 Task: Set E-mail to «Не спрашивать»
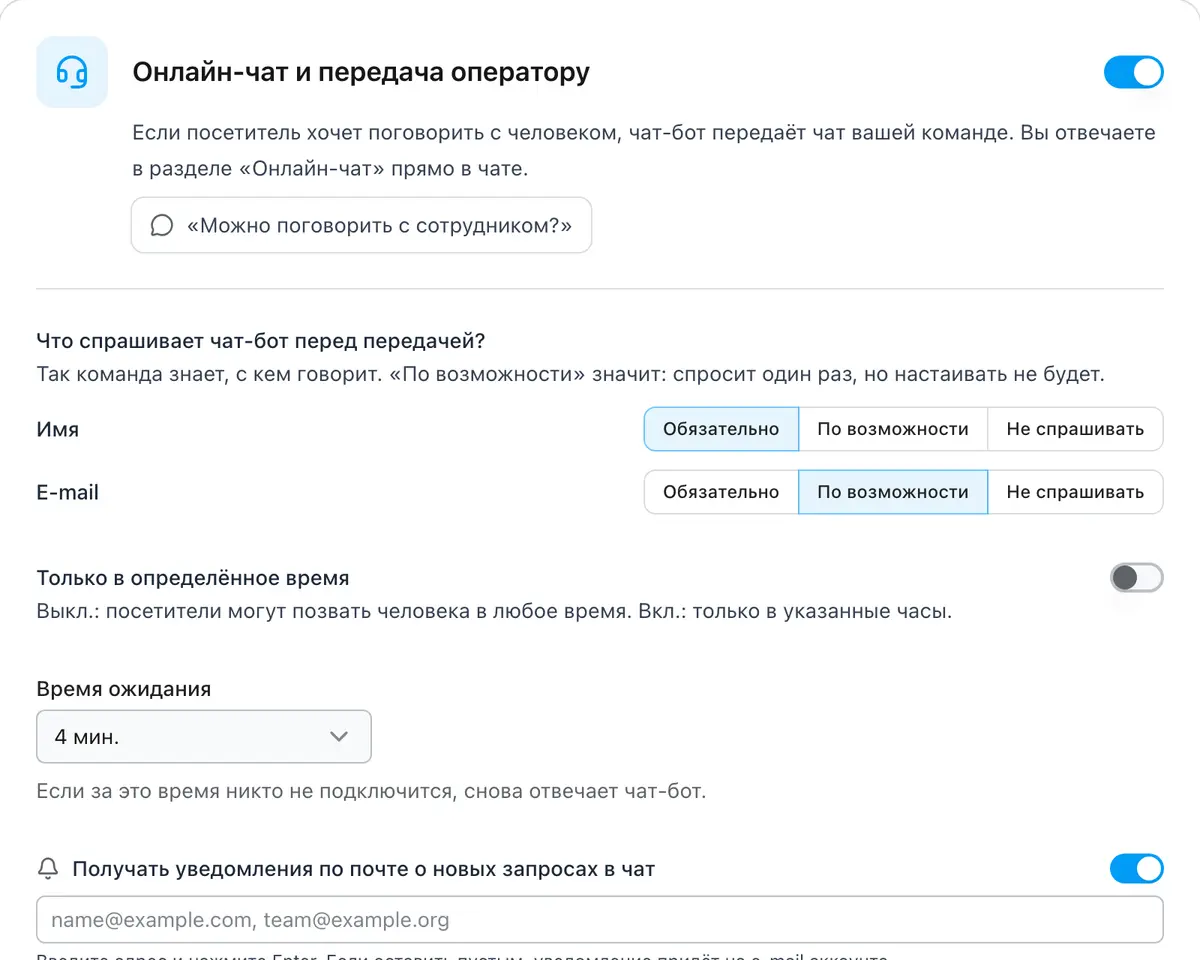point(1075,492)
